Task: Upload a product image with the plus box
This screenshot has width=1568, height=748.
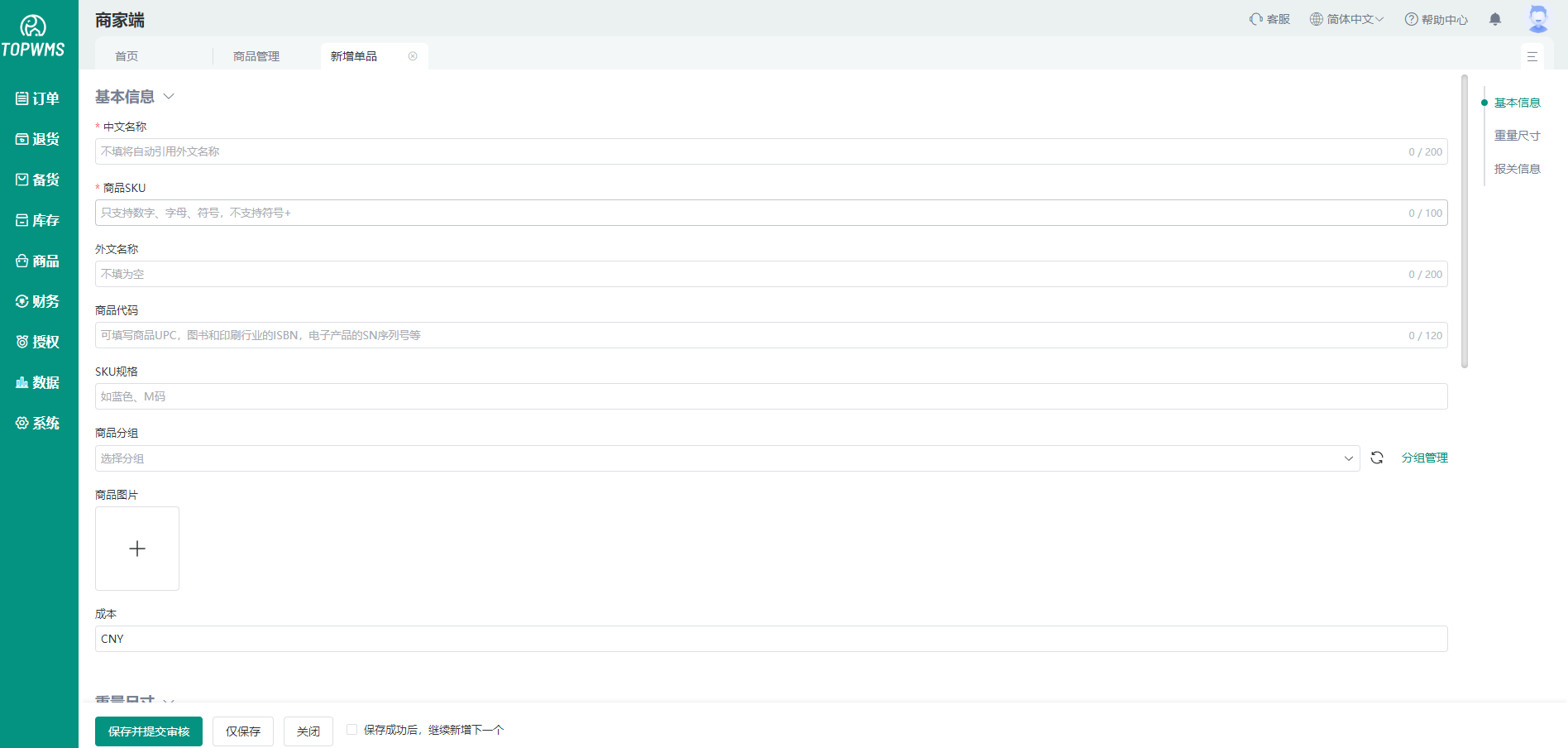Action: 137,549
